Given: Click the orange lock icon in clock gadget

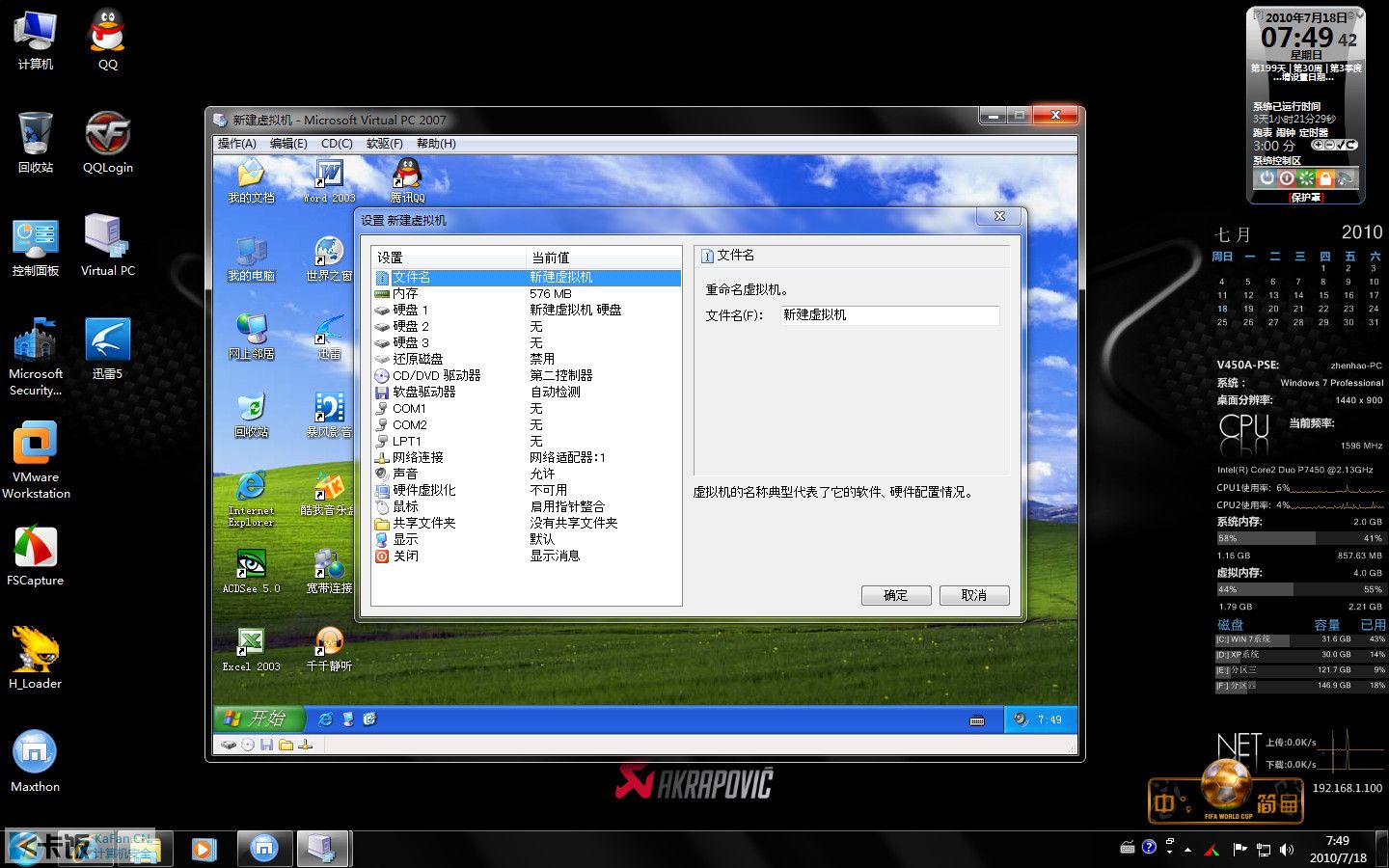Looking at the screenshot, I should coord(1325,178).
